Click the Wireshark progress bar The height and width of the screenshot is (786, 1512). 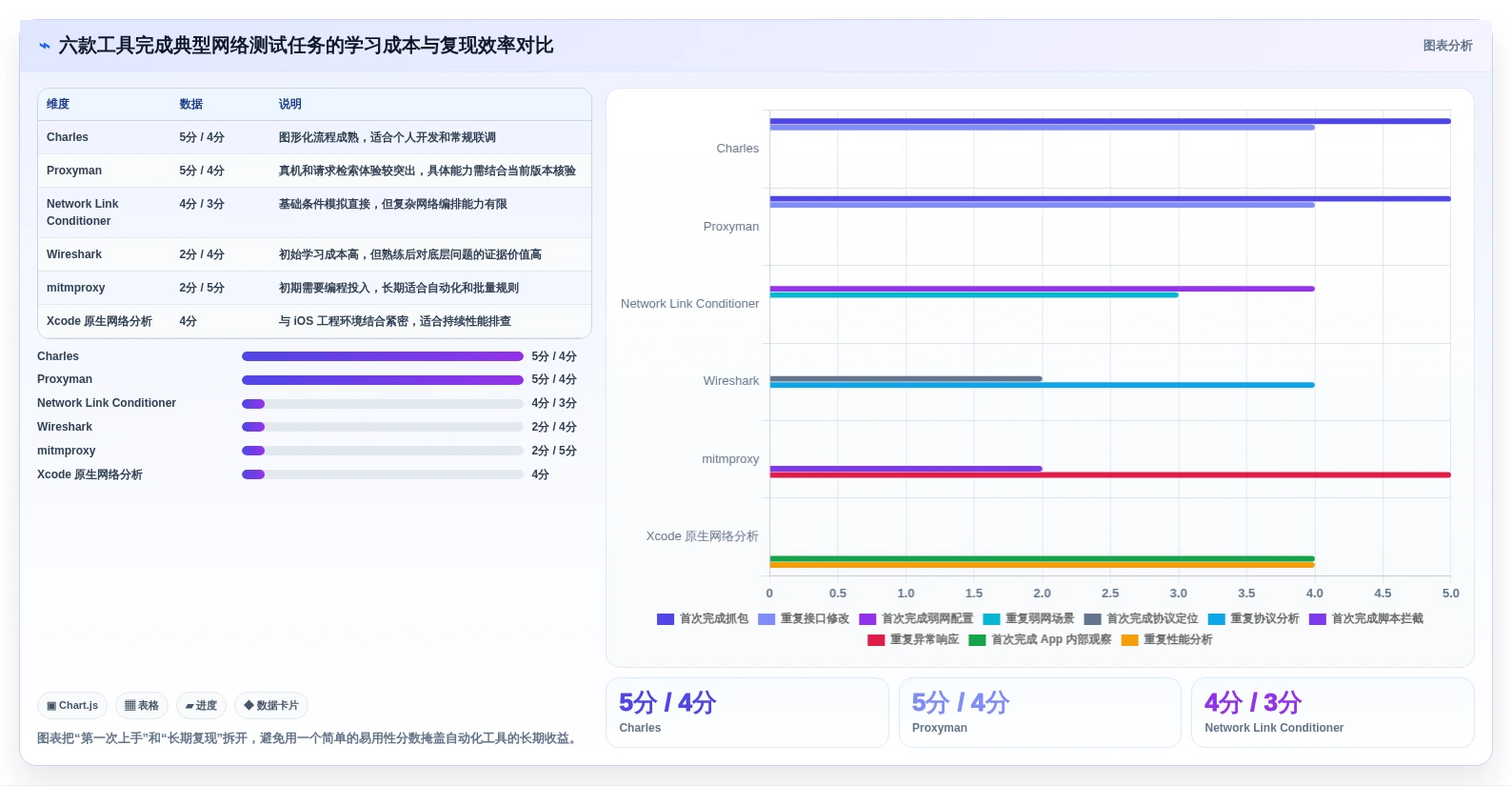383,427
